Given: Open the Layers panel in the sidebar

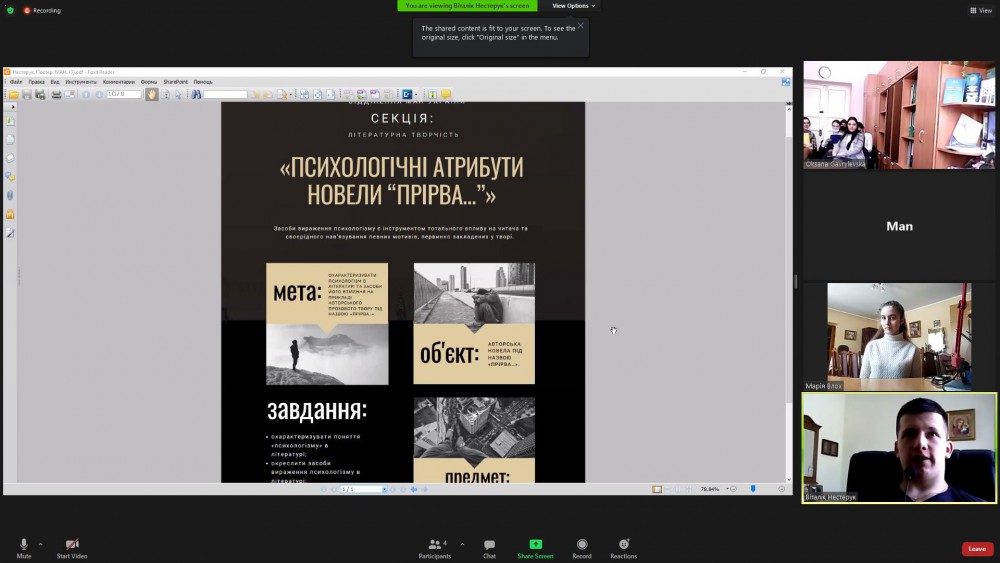Looking at the screenshot, I should 10,158.
